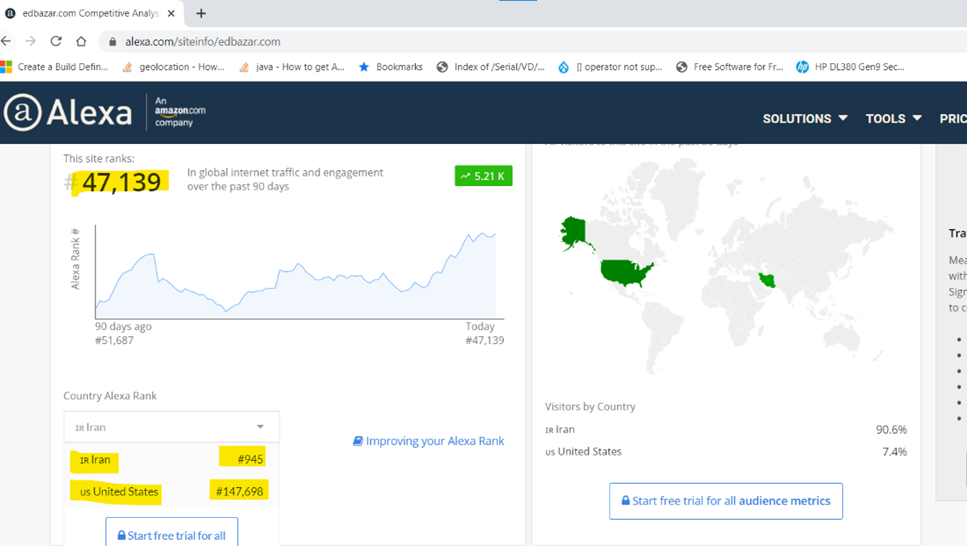Viewport: 967px width, 547px height.
Task: Open the TOOLS dropdown menu
Action: tap(894, 118)
